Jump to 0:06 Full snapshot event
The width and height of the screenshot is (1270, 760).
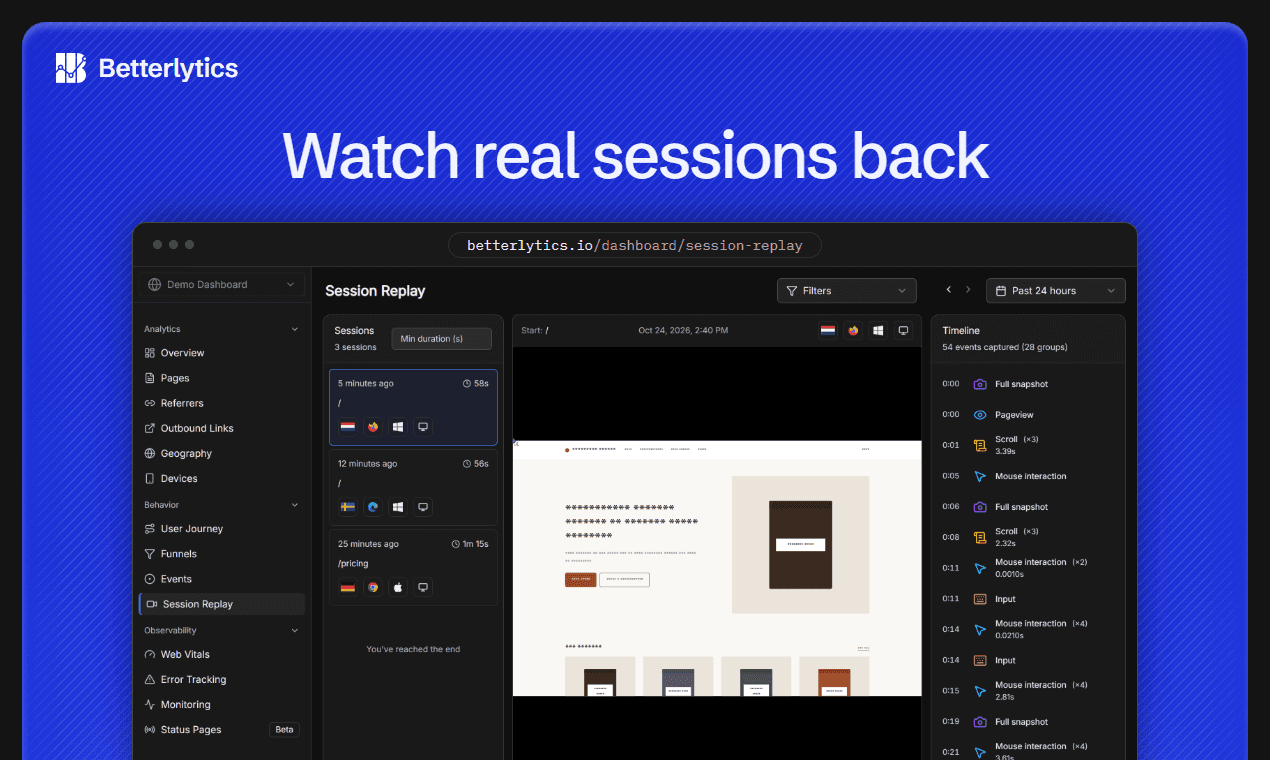(x=1028, y=507)
